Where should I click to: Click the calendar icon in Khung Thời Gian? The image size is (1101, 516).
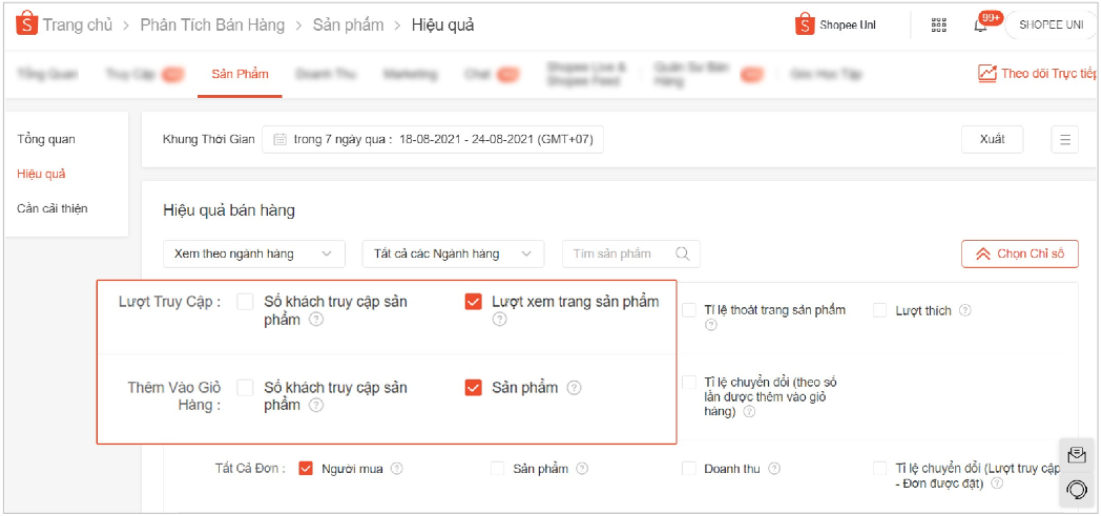[280, 140]
